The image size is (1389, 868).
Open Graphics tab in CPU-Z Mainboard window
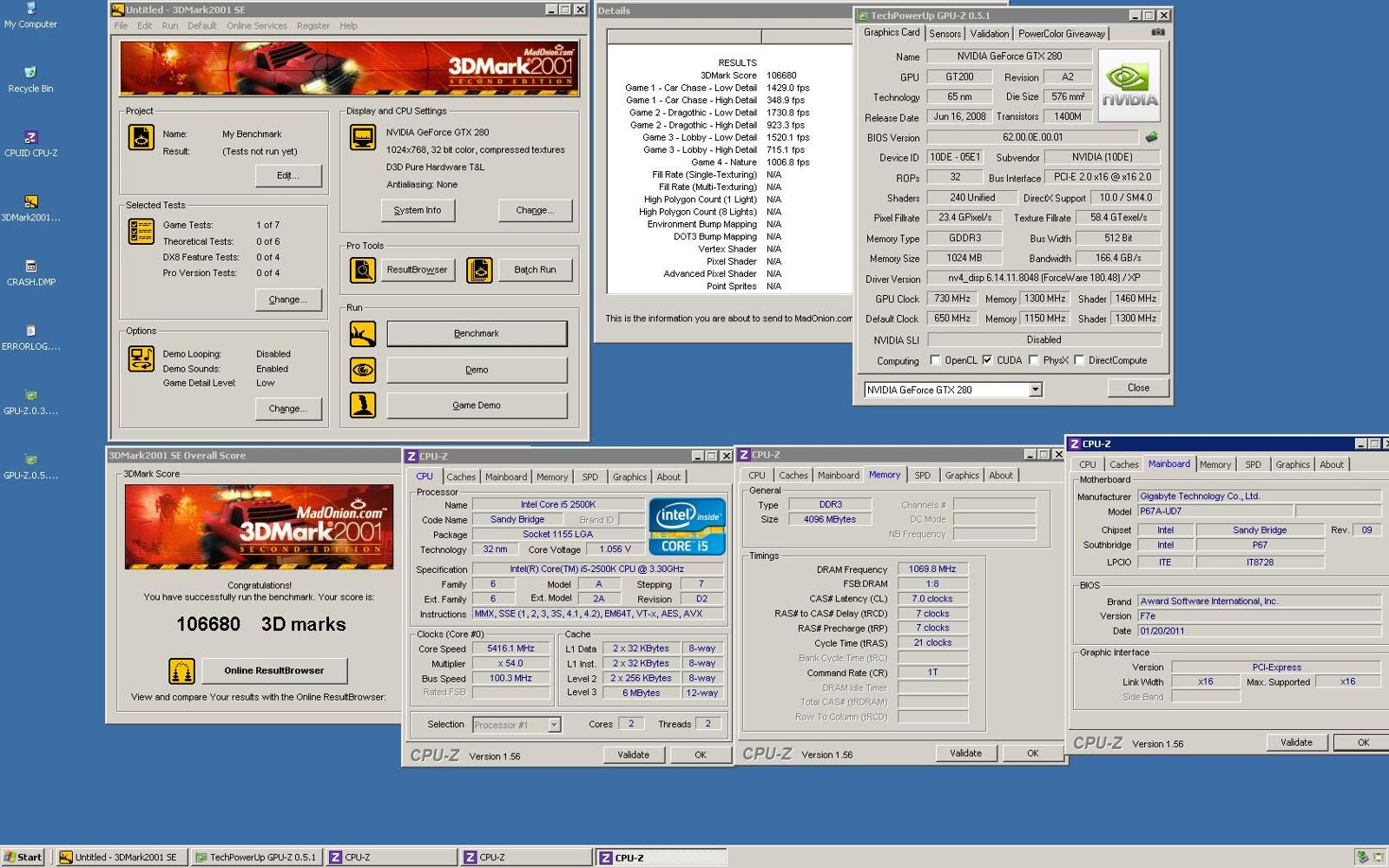point(1293,464)
